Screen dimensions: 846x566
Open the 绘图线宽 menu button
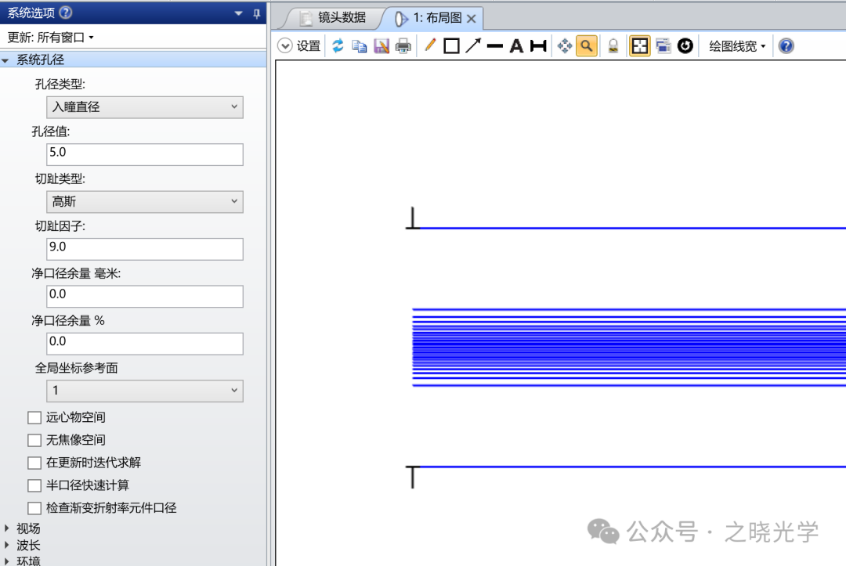pyautogui.click(x=737, y=46)
